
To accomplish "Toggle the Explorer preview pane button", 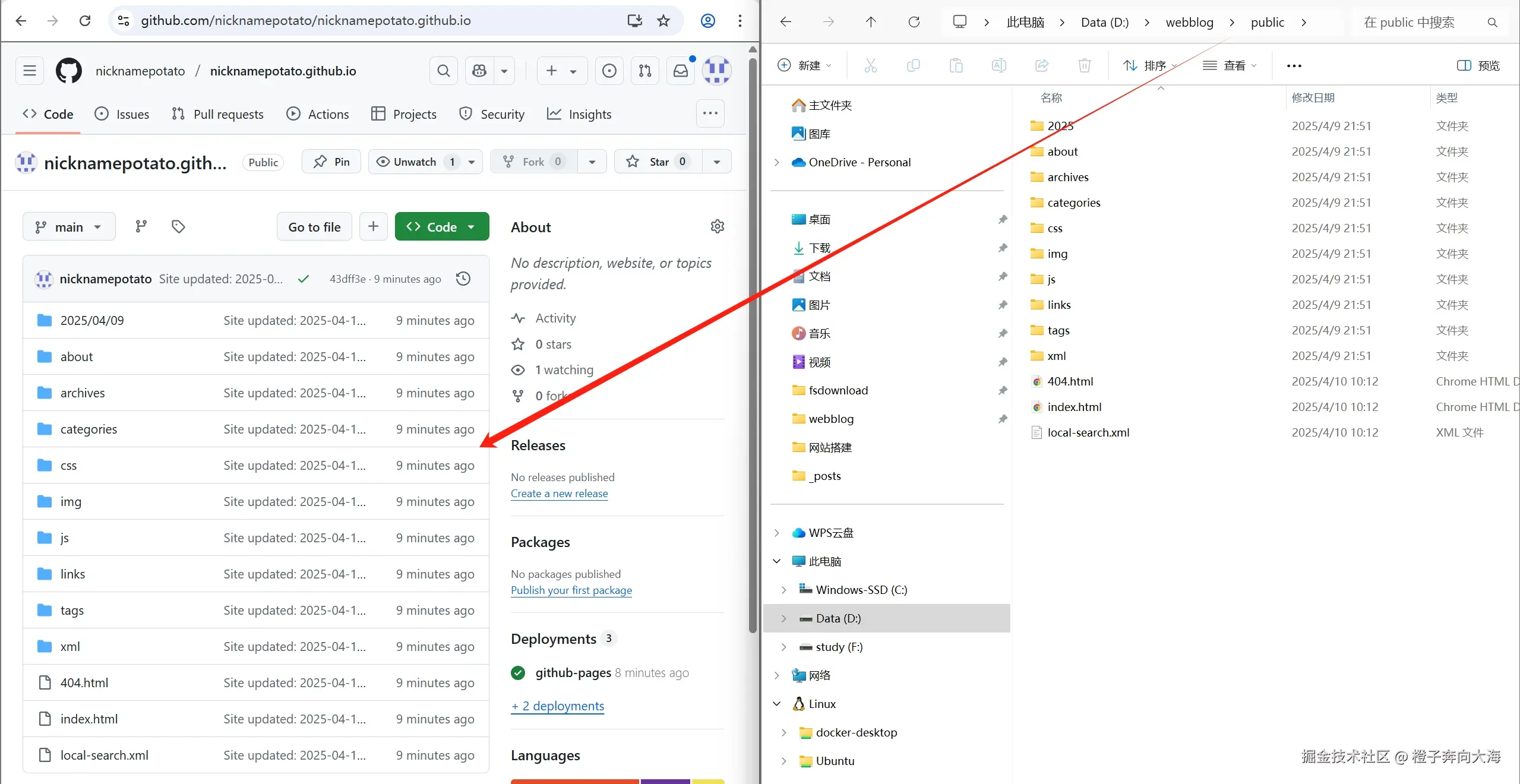I will [x=1478, y=65].
